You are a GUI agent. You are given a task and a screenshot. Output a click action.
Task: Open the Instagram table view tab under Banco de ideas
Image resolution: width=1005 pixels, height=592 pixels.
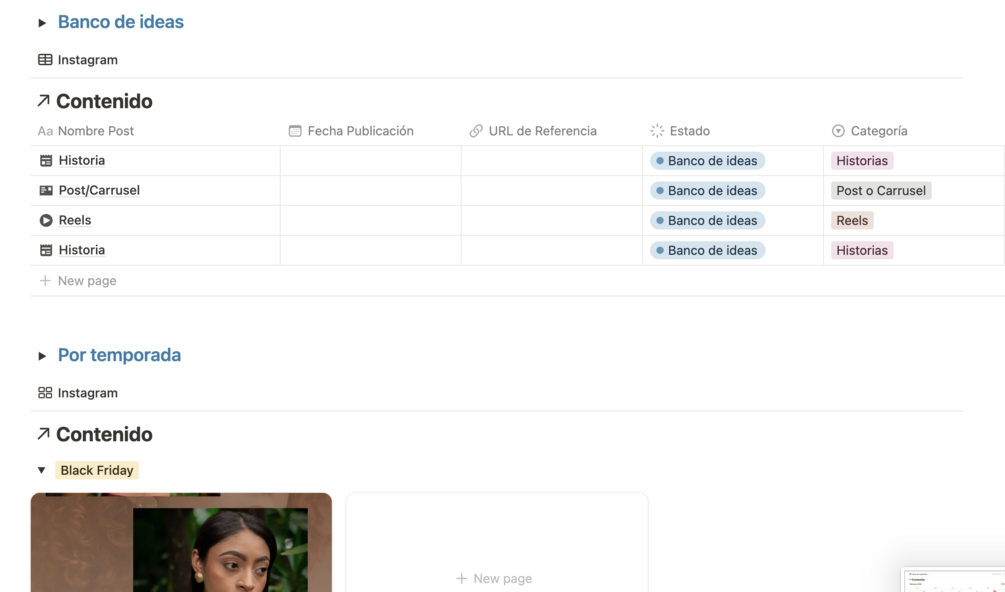pyautogui.click(x=78, y=60)
